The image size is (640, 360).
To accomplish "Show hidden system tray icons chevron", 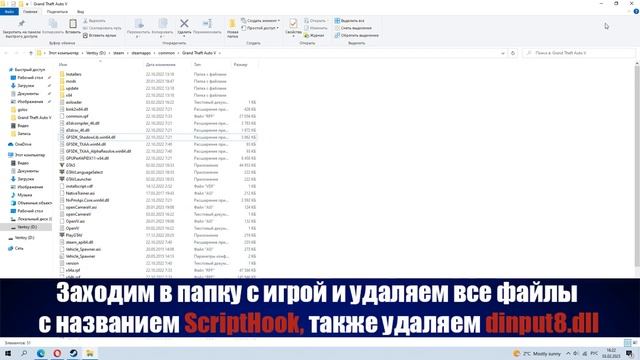I will [568, 353].
